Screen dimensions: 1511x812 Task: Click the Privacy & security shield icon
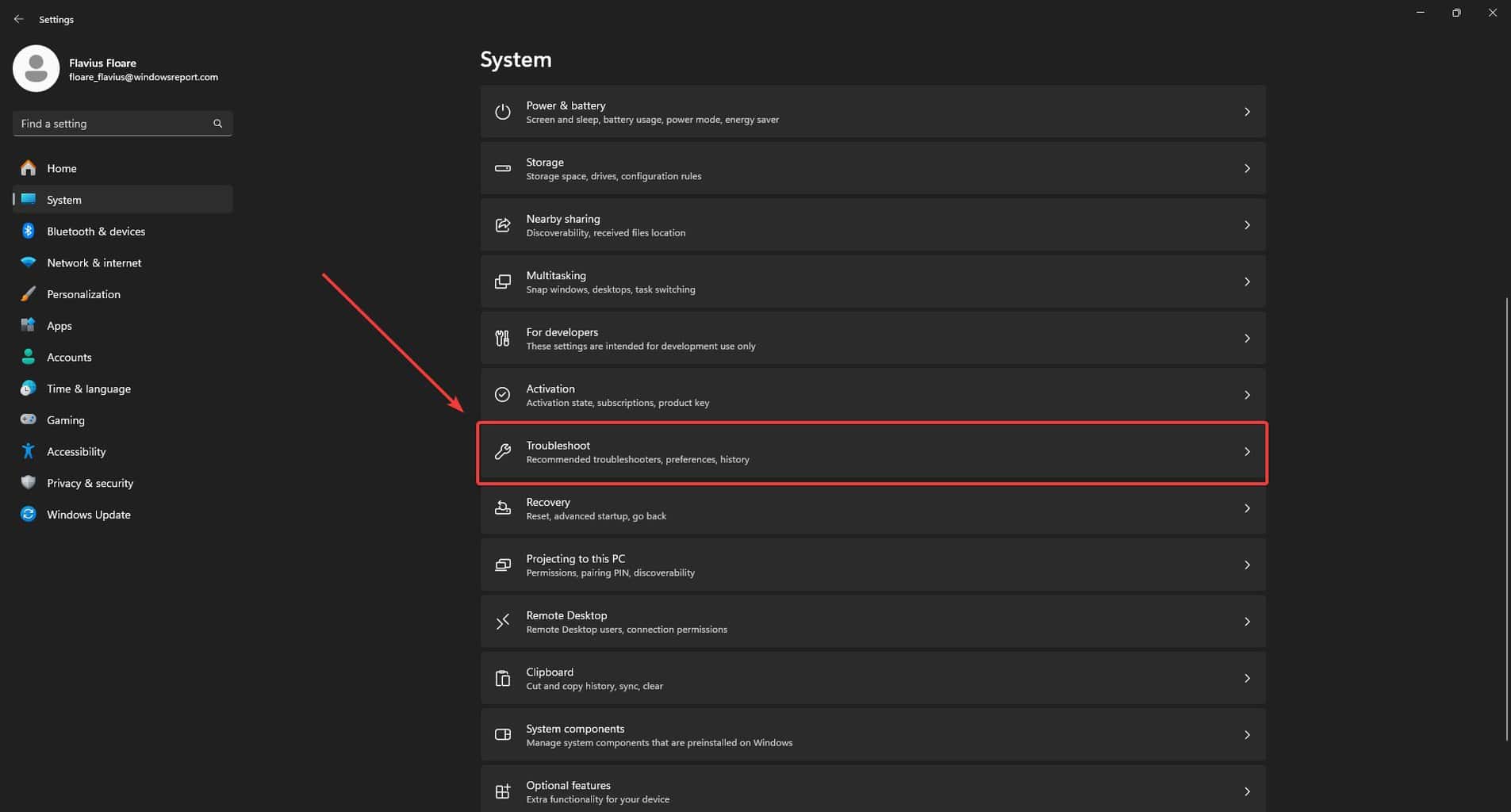(29, 483)
